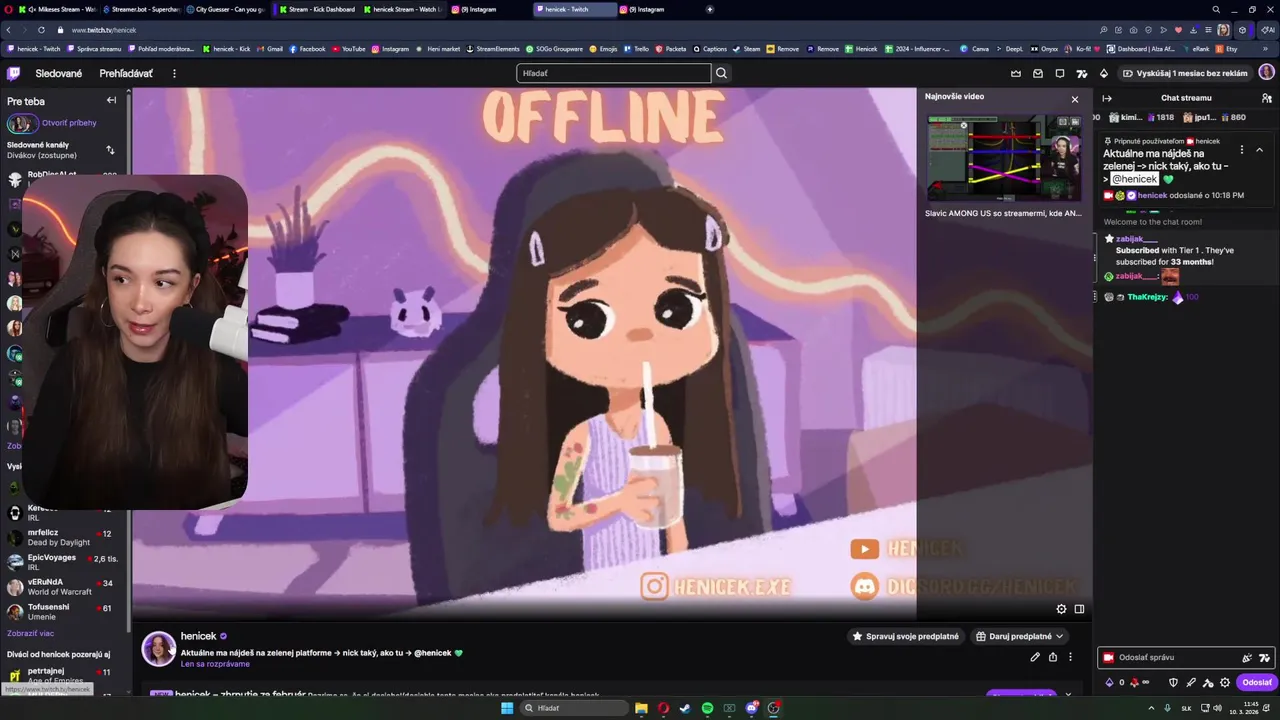This screenshot has width=1280, height=720.
Task: Click Otvoriť príbehy link
Action: click(x=69, y=123)
